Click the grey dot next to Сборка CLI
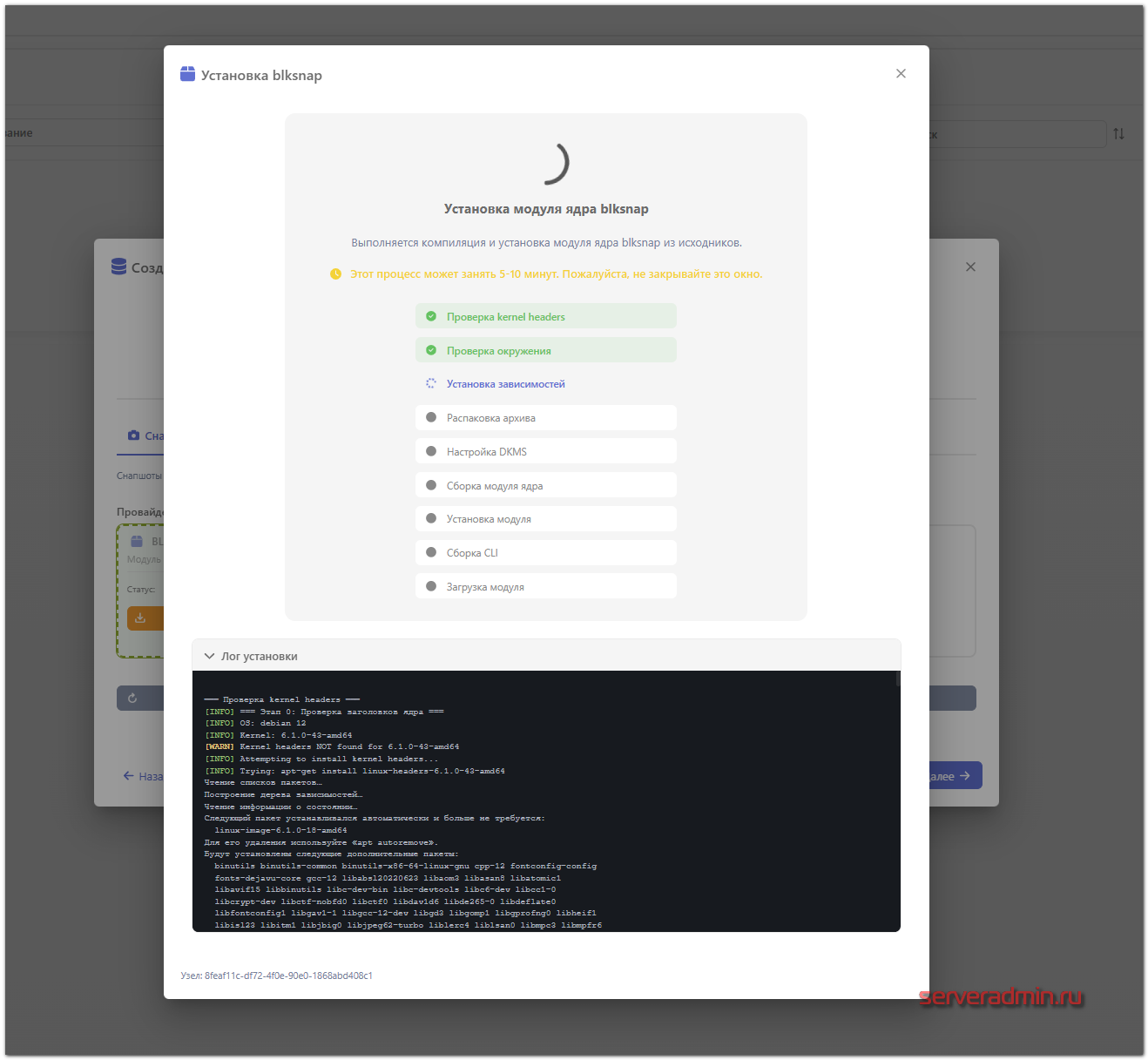Screen dimensions: 1148x1060 pos(431,552)
